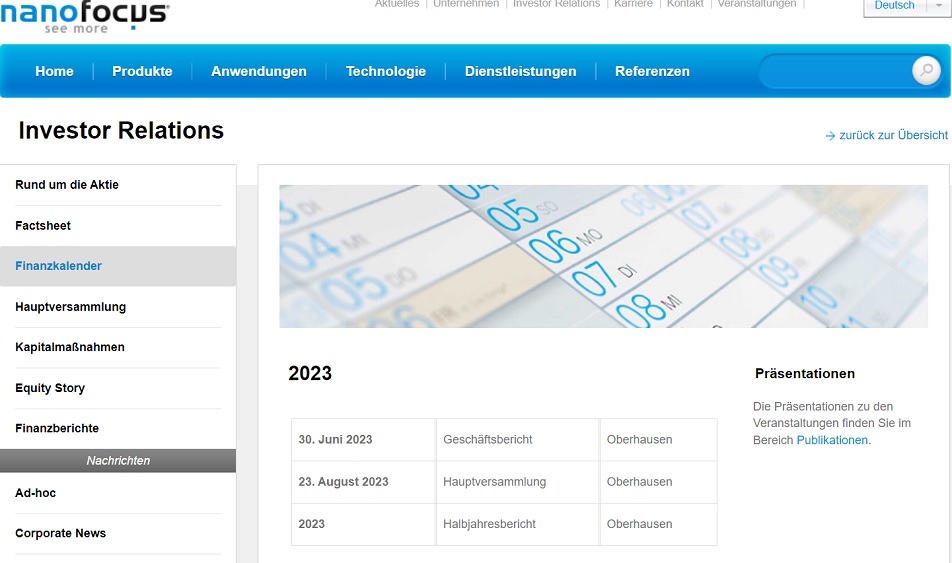This screenshot has width=952, height=563.
Task: Go to Aktuelles in top navigation
Action: coord(396,4)
